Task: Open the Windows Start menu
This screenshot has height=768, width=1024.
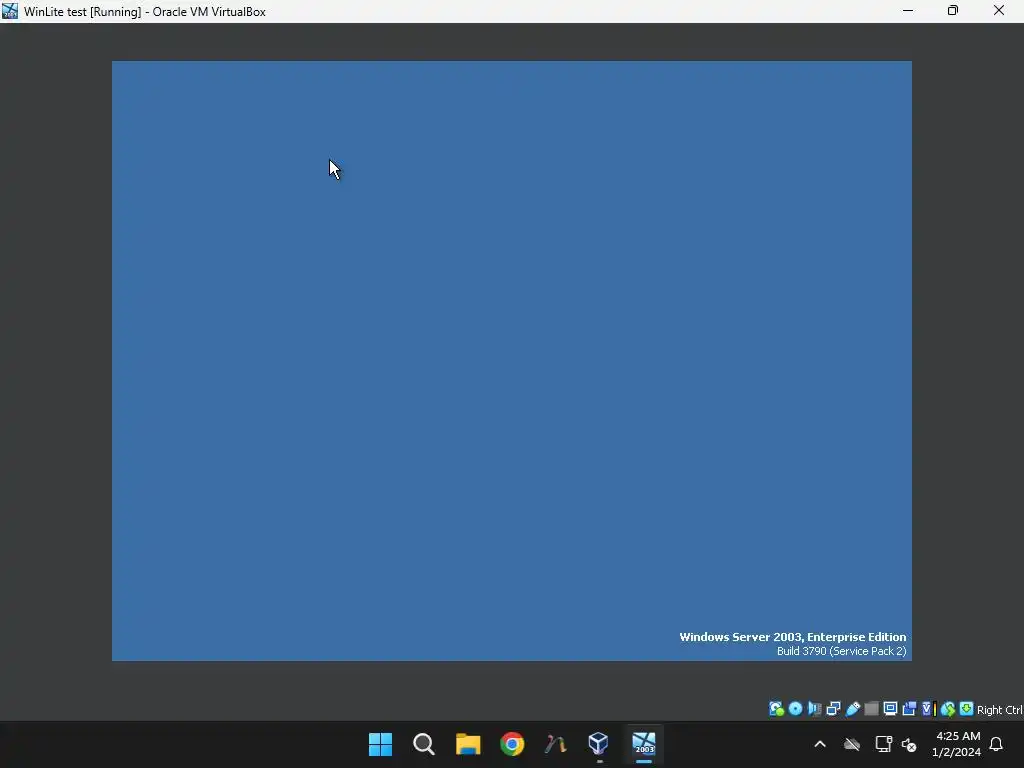Action: pos(380,744)
